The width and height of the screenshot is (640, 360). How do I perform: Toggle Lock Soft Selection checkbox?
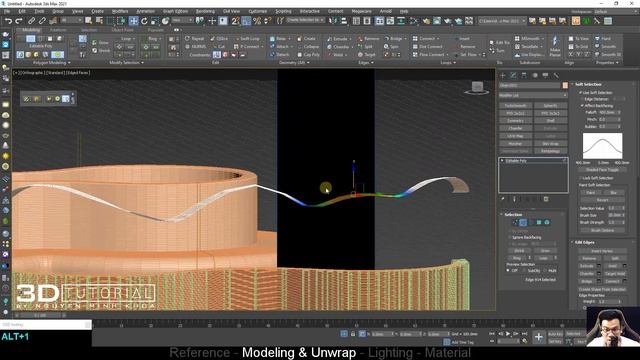coord(581,178)
